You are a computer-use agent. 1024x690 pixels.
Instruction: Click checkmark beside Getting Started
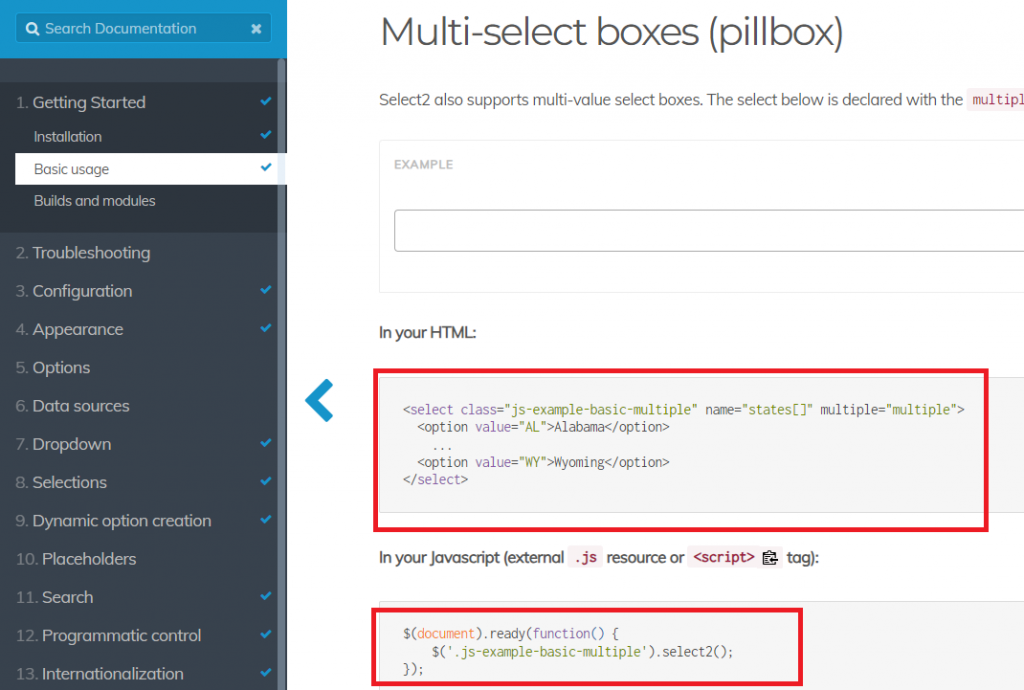pyautogui.click(x=266, y=101)
